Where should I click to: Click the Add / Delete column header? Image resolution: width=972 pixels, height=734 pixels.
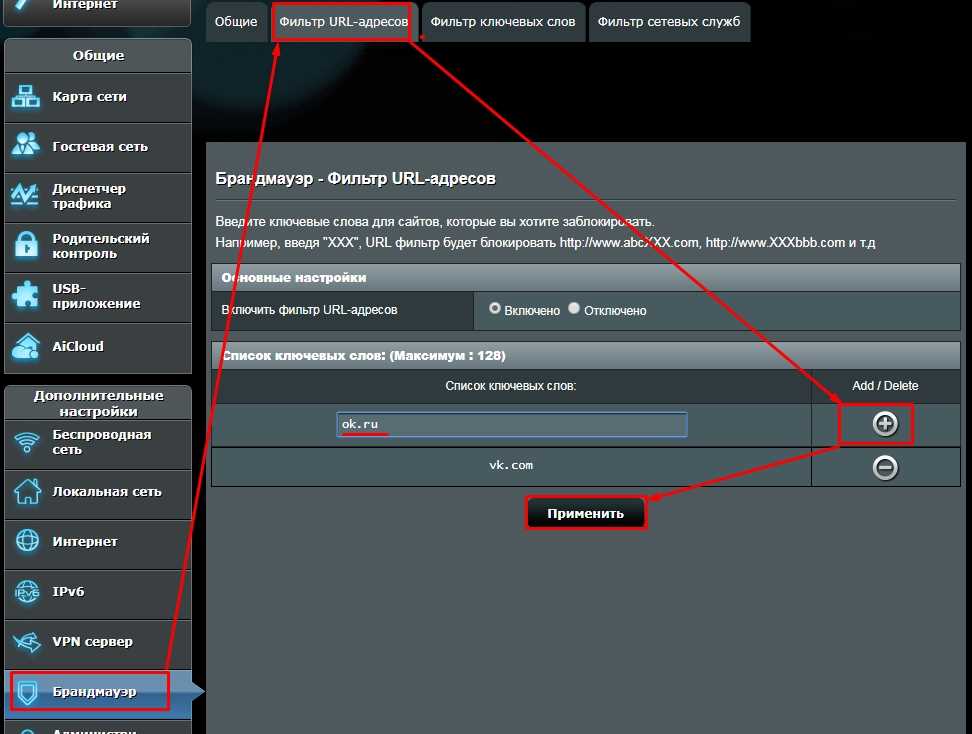tap(885, 386)
